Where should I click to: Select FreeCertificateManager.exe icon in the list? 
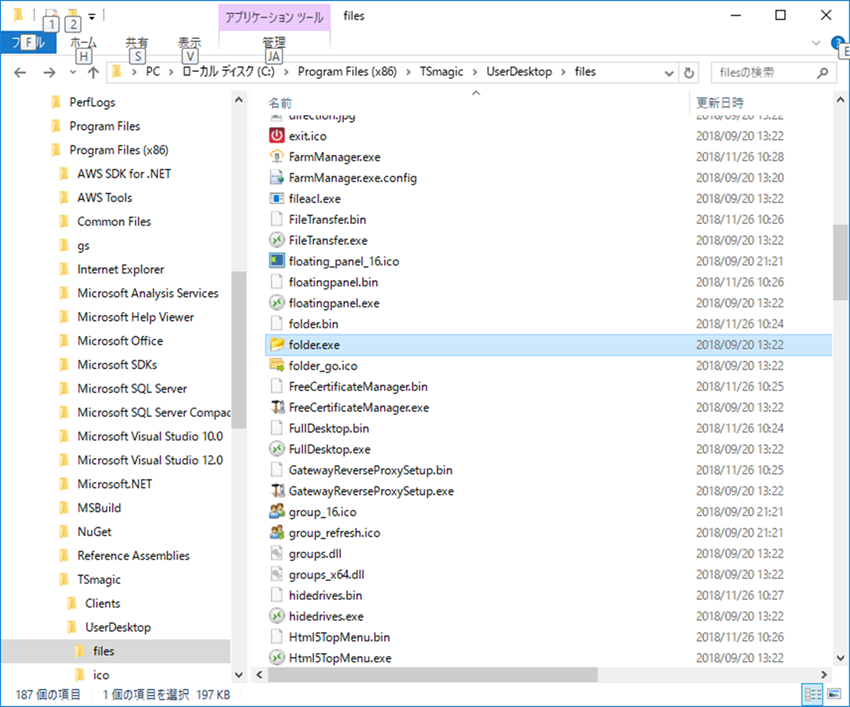click(x=277, y=408)
